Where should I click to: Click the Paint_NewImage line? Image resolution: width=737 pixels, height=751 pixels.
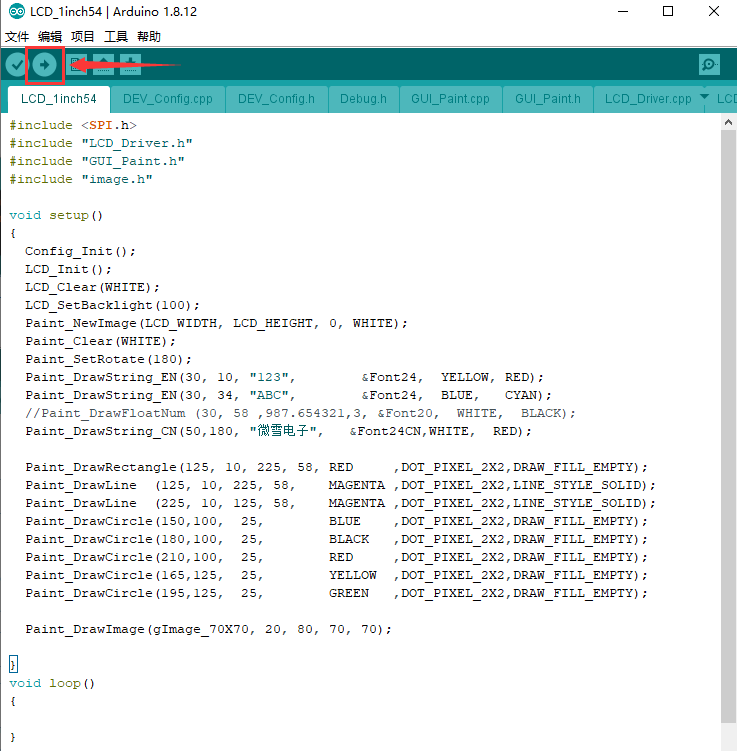click(216, 323)
